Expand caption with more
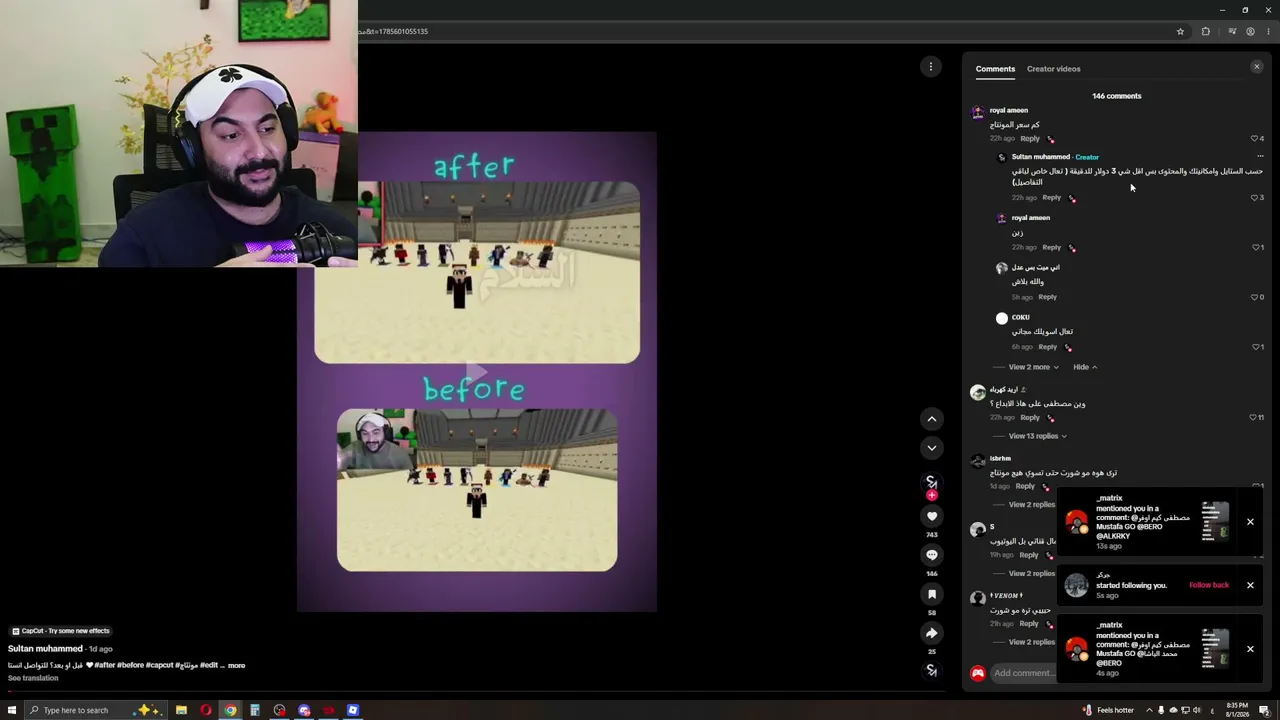The width and height of the screenshot is (1280, 720). 236,665
